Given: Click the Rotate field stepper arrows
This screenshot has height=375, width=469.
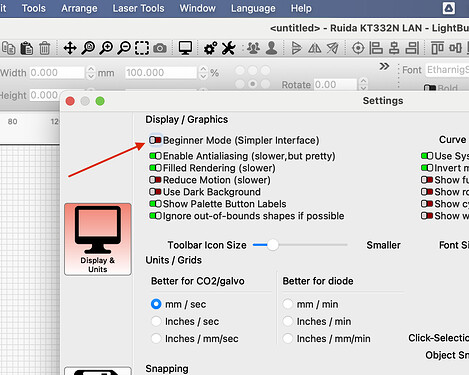Looking at the screenshot, I should pyautogui.click(x=363, y=85).
